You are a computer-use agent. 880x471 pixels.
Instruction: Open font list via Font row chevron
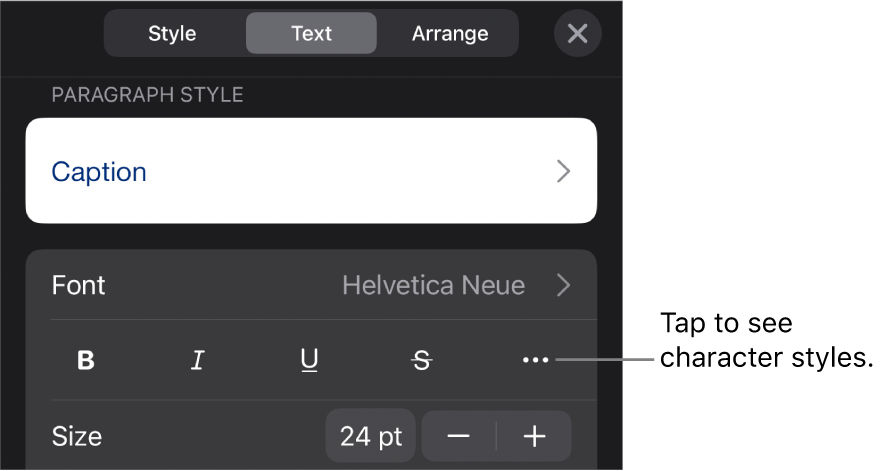(564, 285)
